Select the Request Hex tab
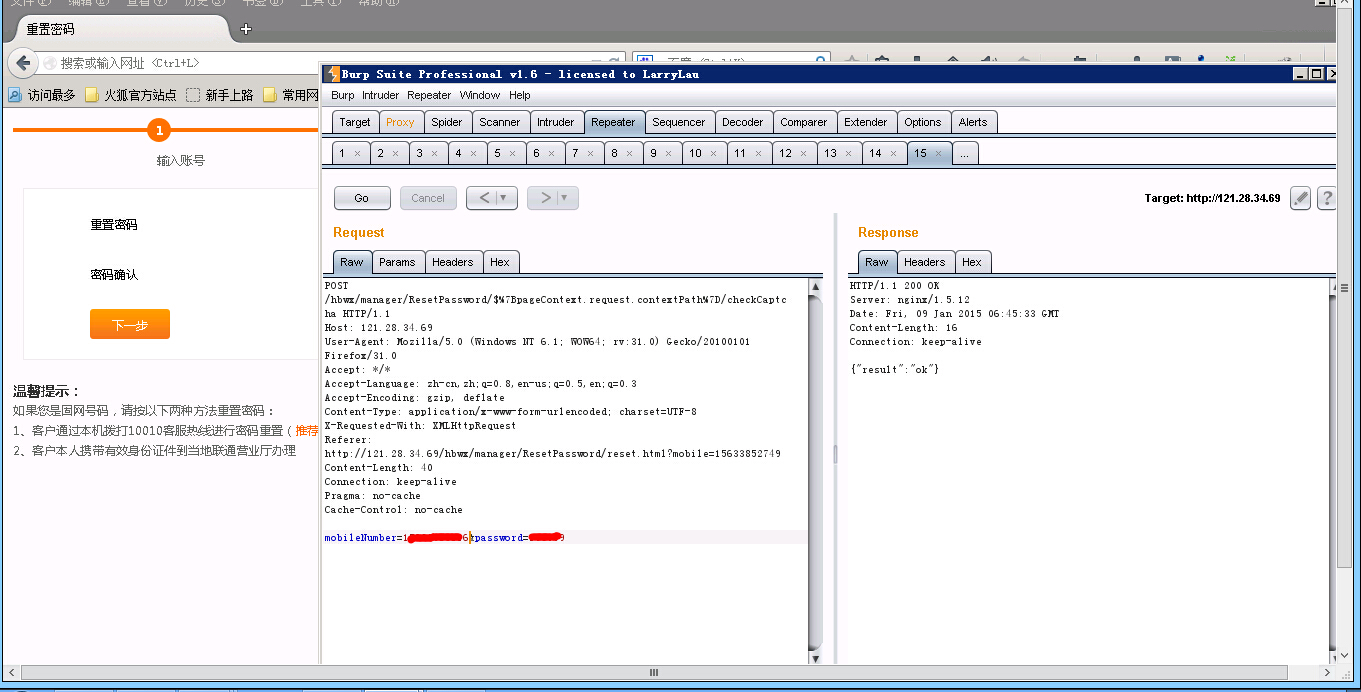This screenshot has width=1361, height=692. [x=500, y=262]
